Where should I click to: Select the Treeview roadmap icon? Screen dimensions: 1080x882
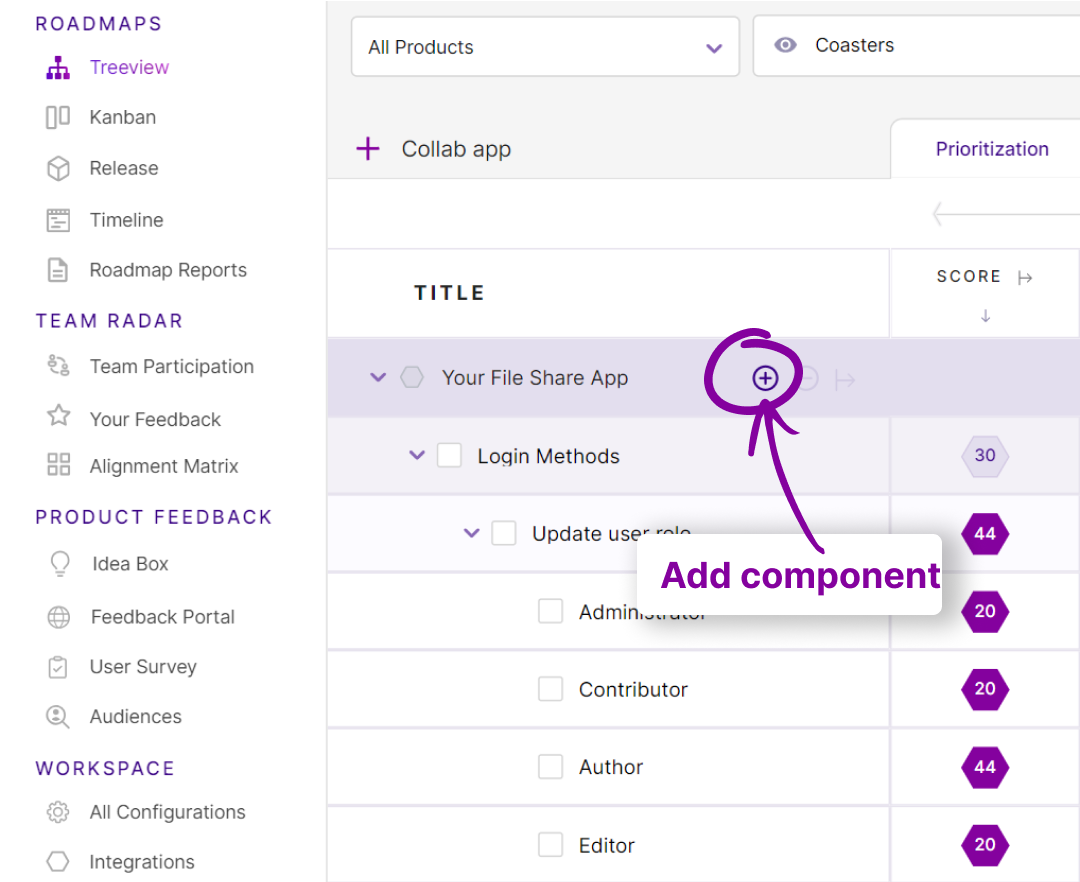click(58, 66)
